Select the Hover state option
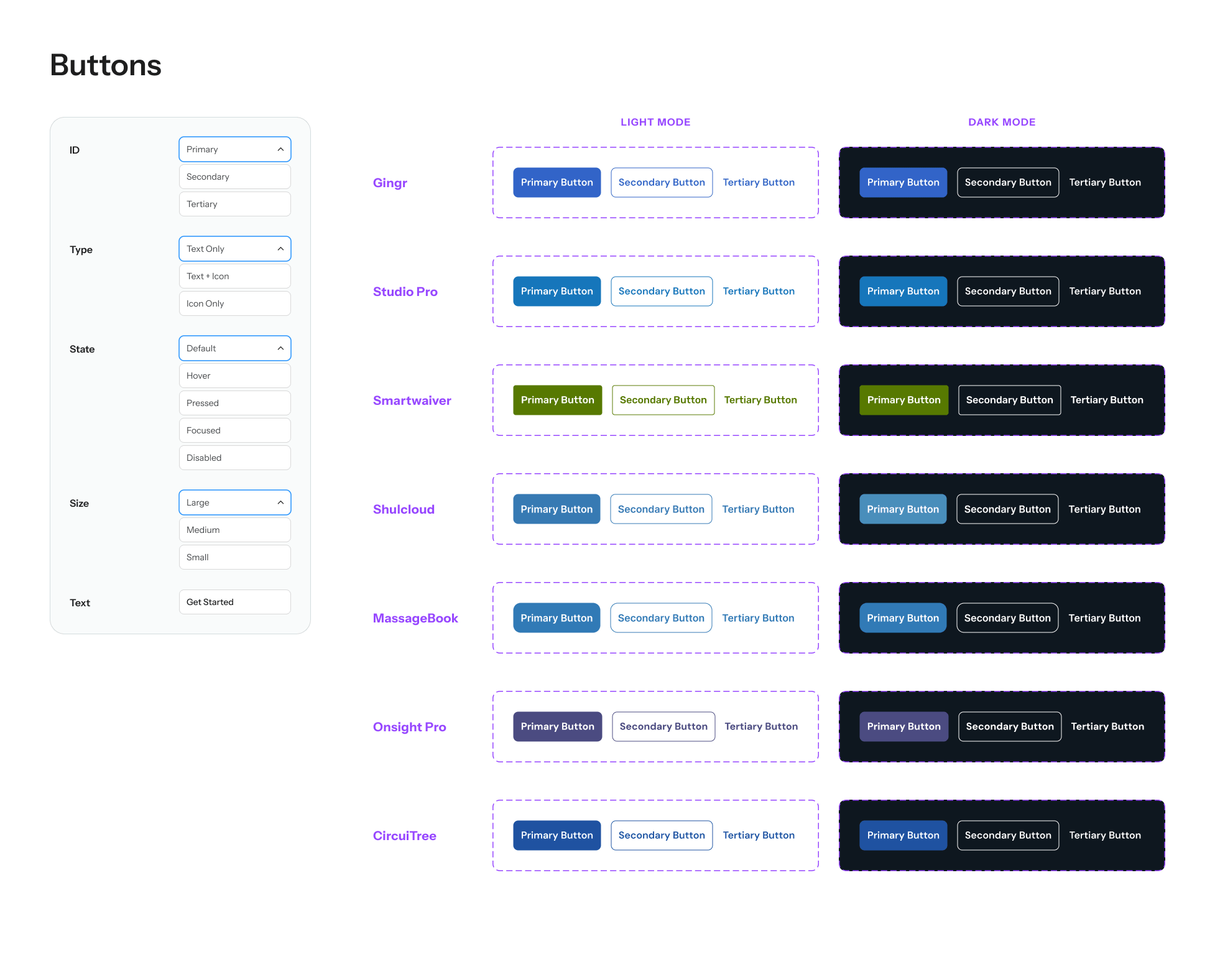The width and height of the screenshot is (1215, 980). pos(235,376)
